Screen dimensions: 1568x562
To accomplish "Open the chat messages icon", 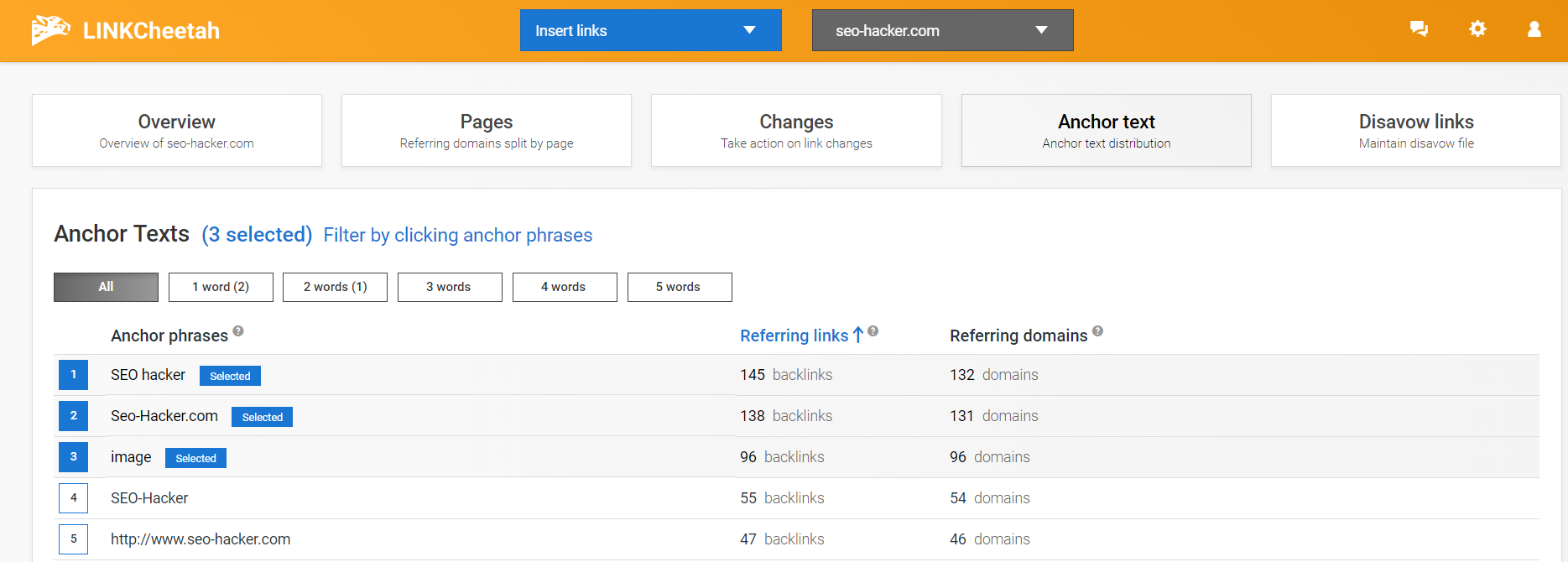I will click(x=1419, y=29).
